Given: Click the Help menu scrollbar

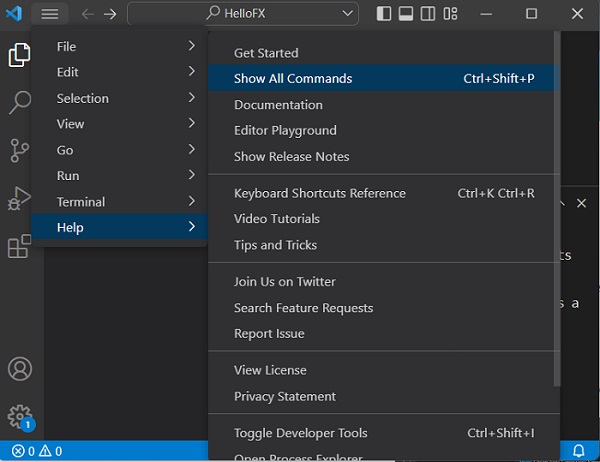Looking at the screenshot, I should (557, 250).
